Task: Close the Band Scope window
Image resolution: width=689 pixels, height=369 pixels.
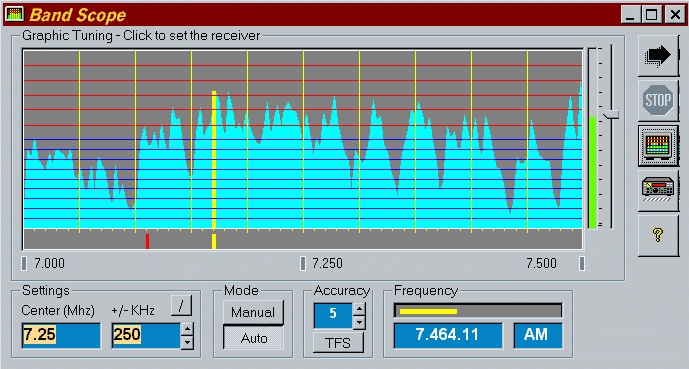Action: [x=675, y=15]
